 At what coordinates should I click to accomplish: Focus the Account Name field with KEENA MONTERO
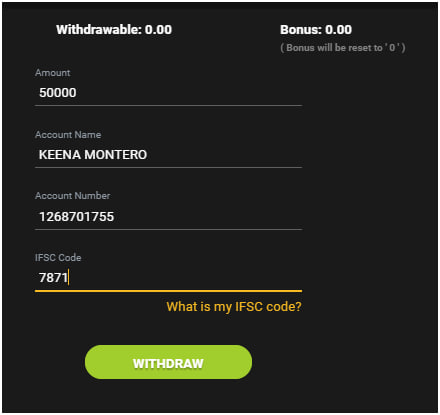tap(168, 155)
